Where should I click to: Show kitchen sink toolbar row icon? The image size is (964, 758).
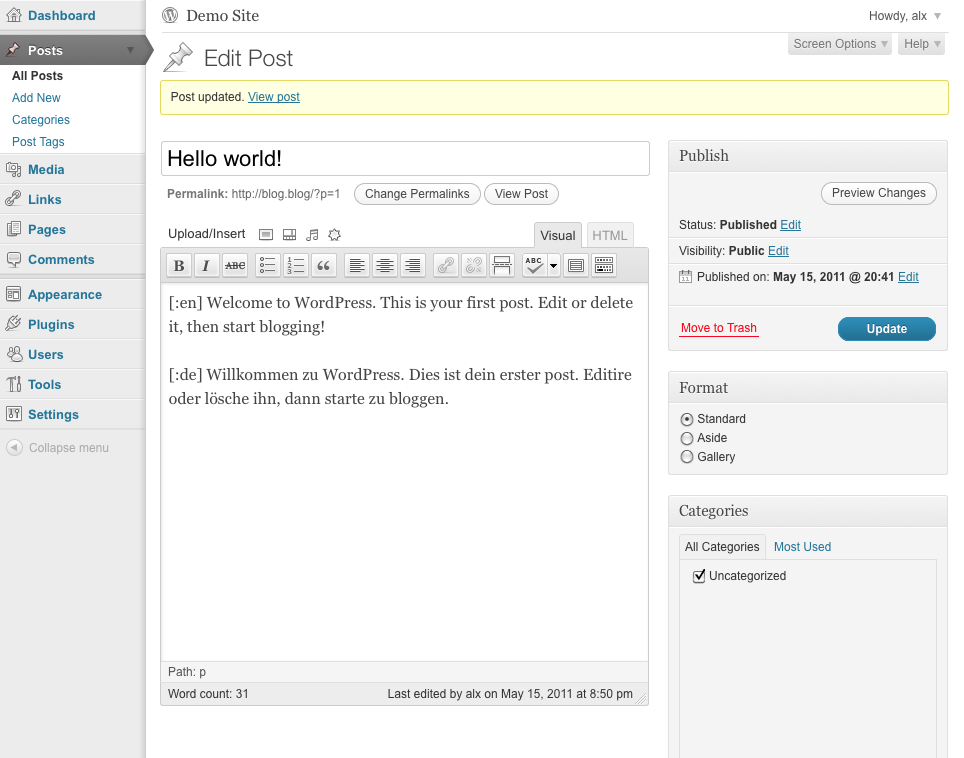[604, 266]
